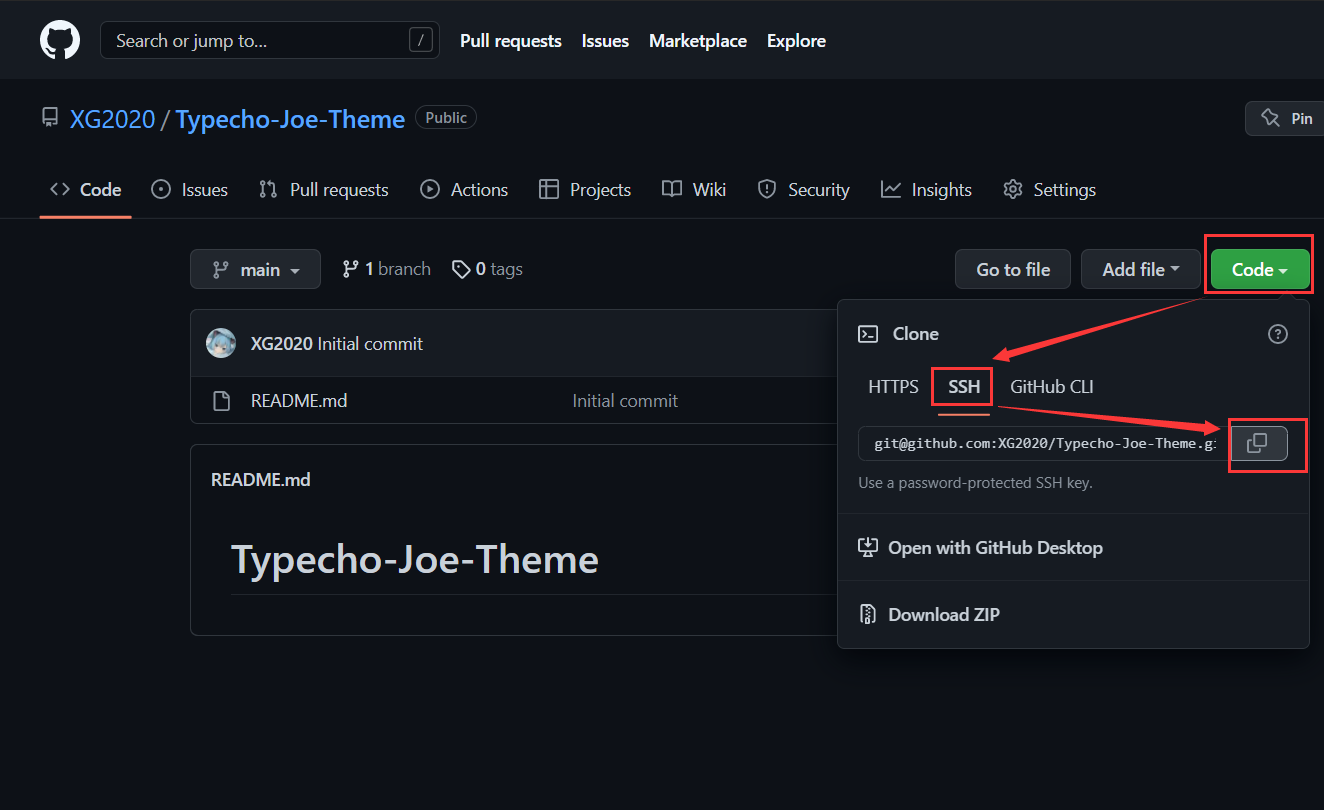Open the README.md file

[299, 401]
